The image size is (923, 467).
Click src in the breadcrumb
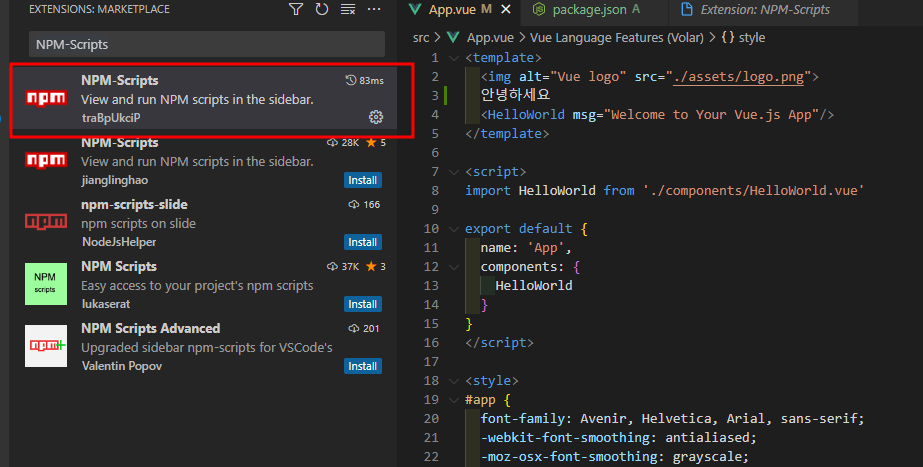point(421,38)
